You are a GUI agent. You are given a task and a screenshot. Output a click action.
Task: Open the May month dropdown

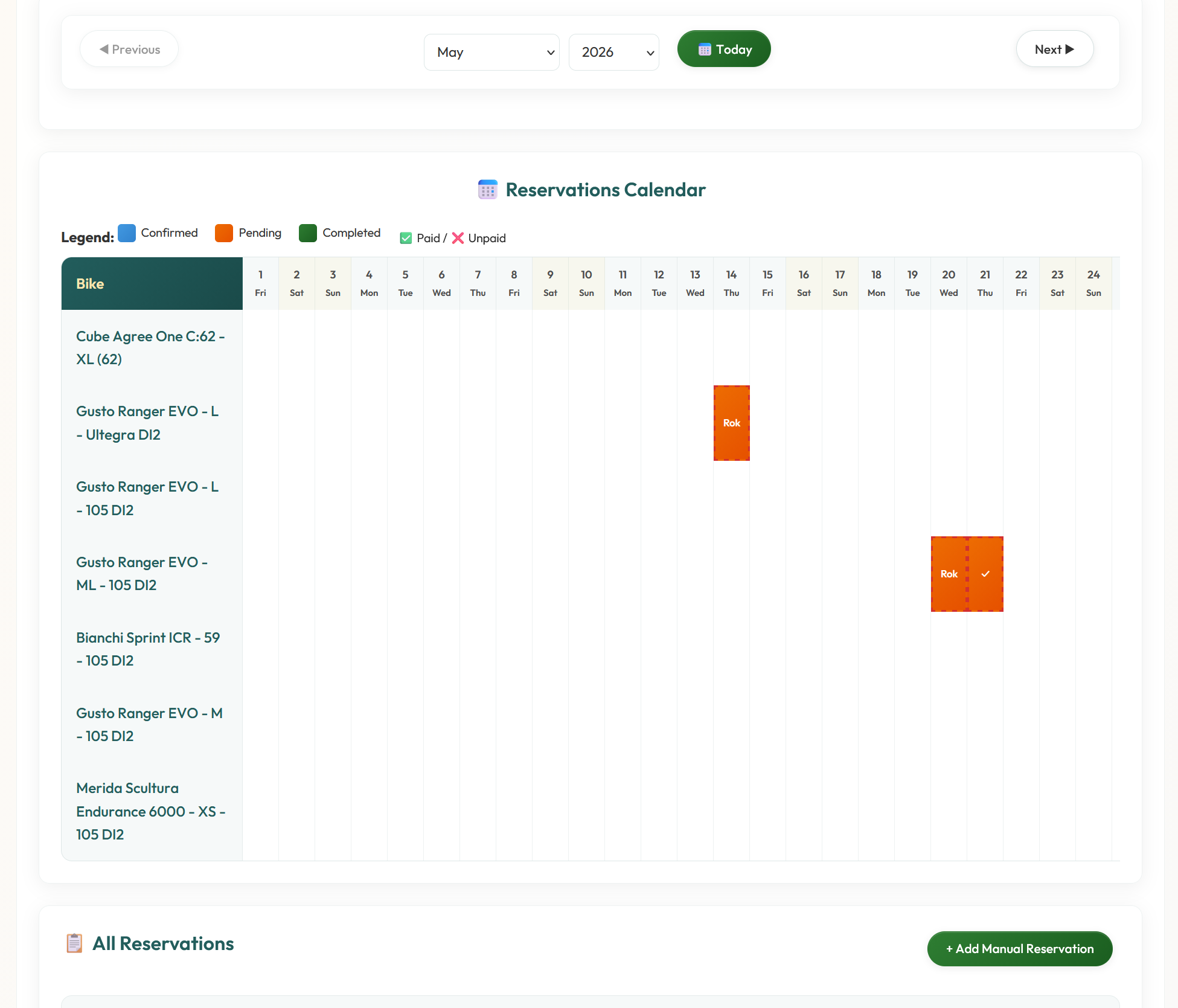[x=491, y=52]
